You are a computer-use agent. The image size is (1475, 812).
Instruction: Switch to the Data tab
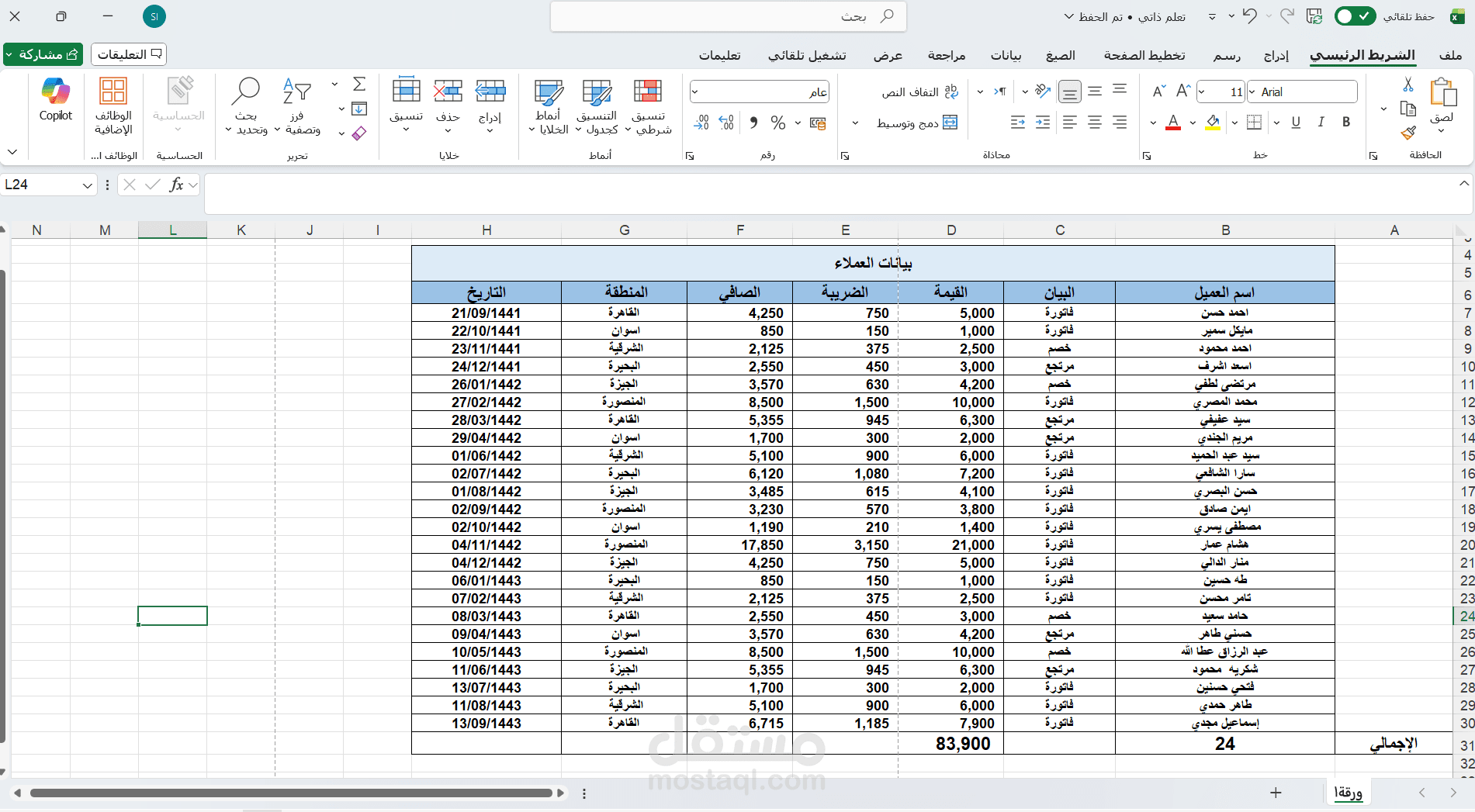1006,55
